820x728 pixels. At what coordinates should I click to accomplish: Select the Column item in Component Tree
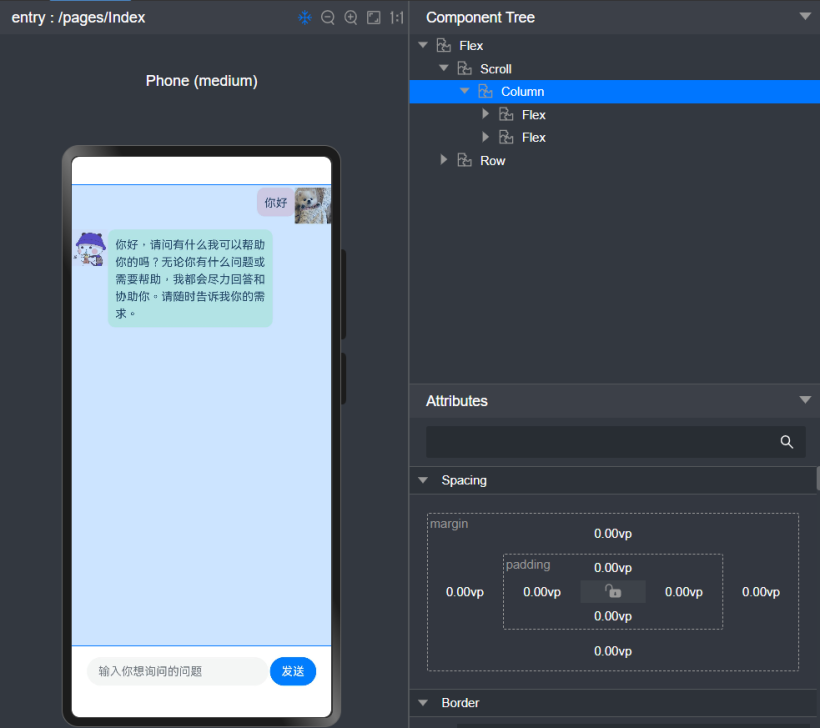pos(522,91)
